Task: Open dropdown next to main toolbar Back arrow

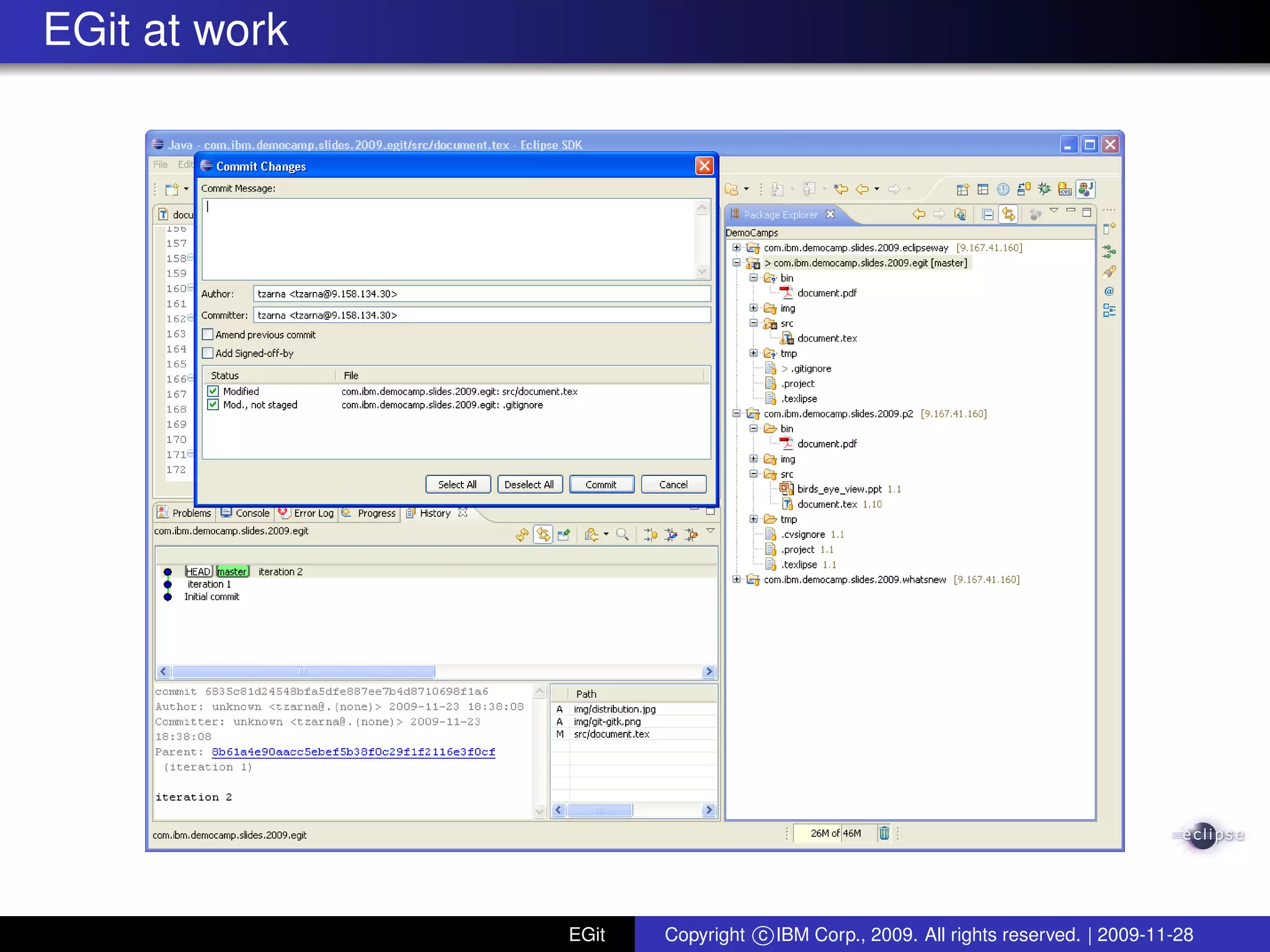Action: pyautogui.click(x=877, y=189)
